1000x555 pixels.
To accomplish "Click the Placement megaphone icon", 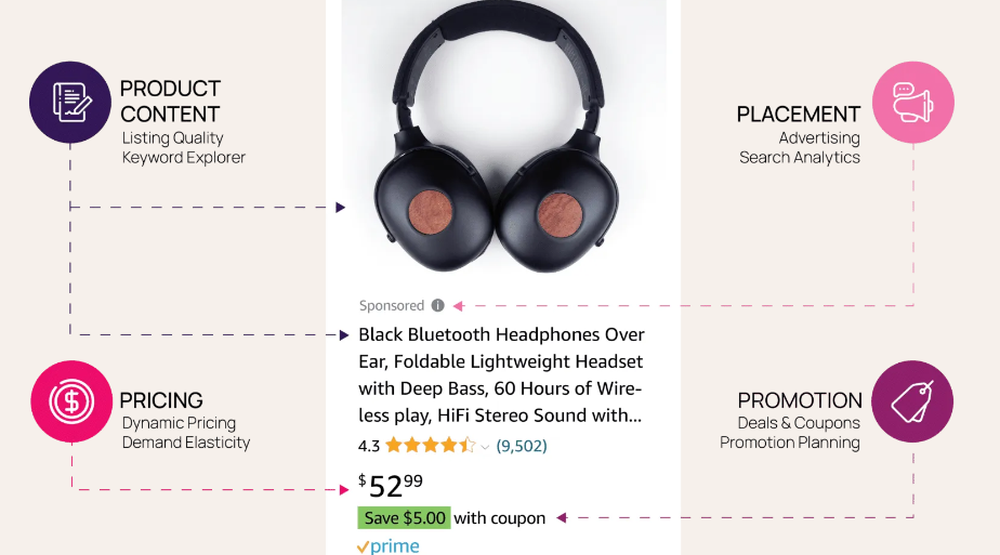I will pos(913,102).
